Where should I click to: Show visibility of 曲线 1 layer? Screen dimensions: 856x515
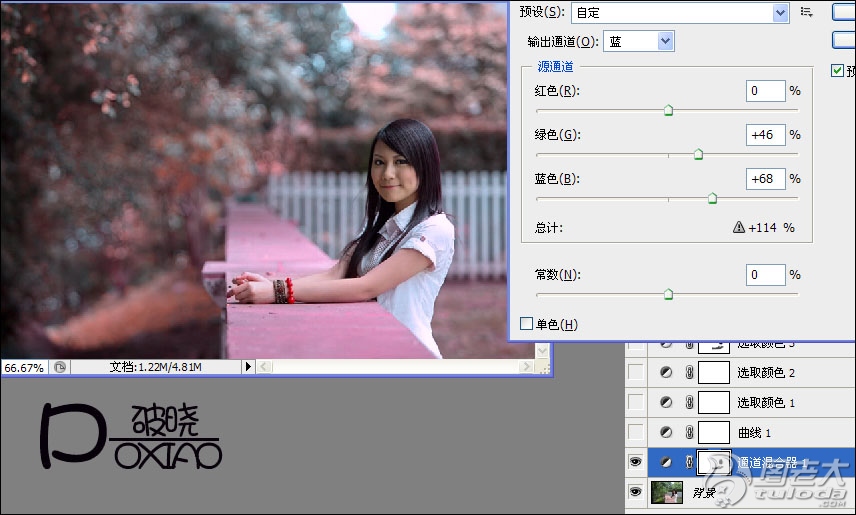pos(636,433)
